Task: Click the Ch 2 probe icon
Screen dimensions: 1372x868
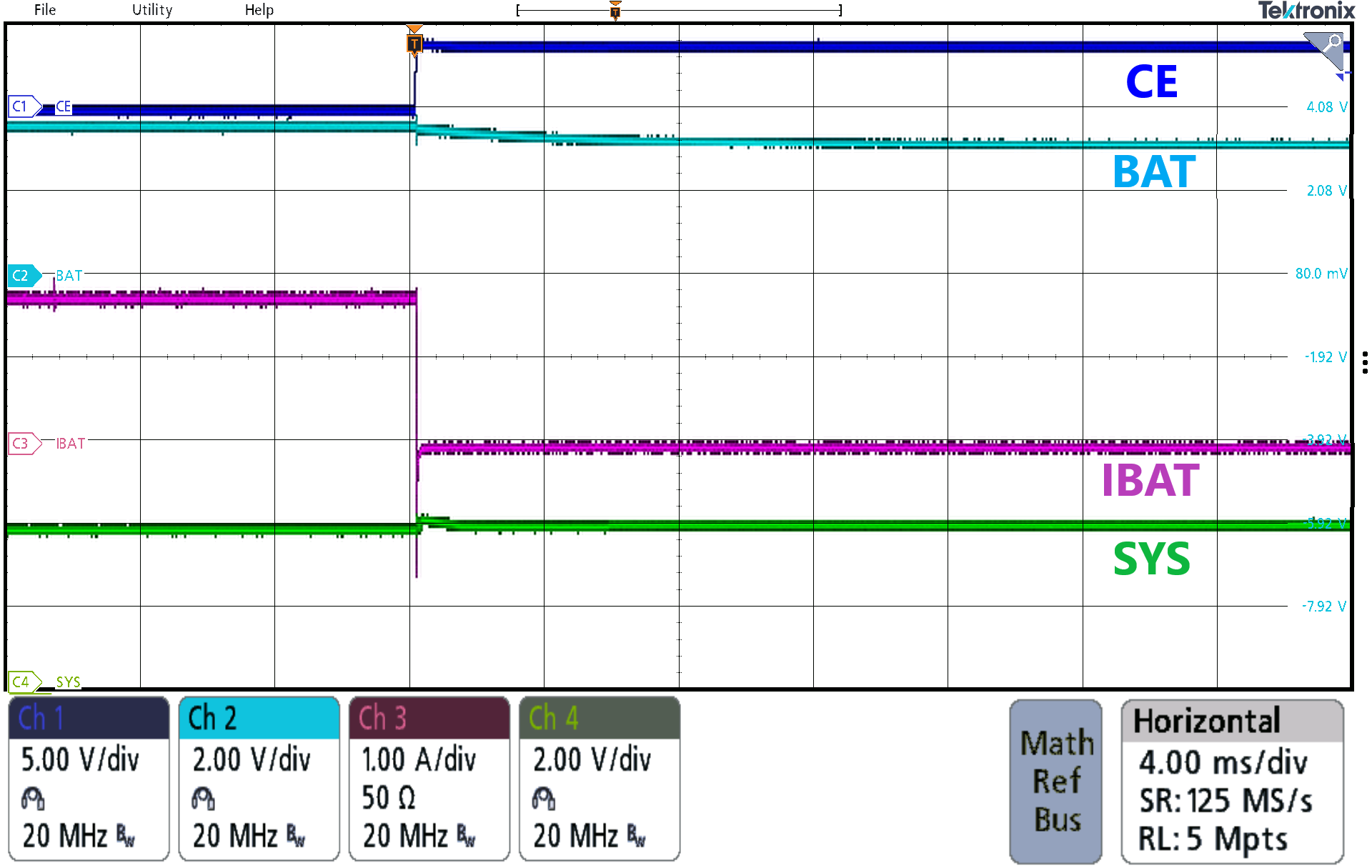Action: [202, 798]
